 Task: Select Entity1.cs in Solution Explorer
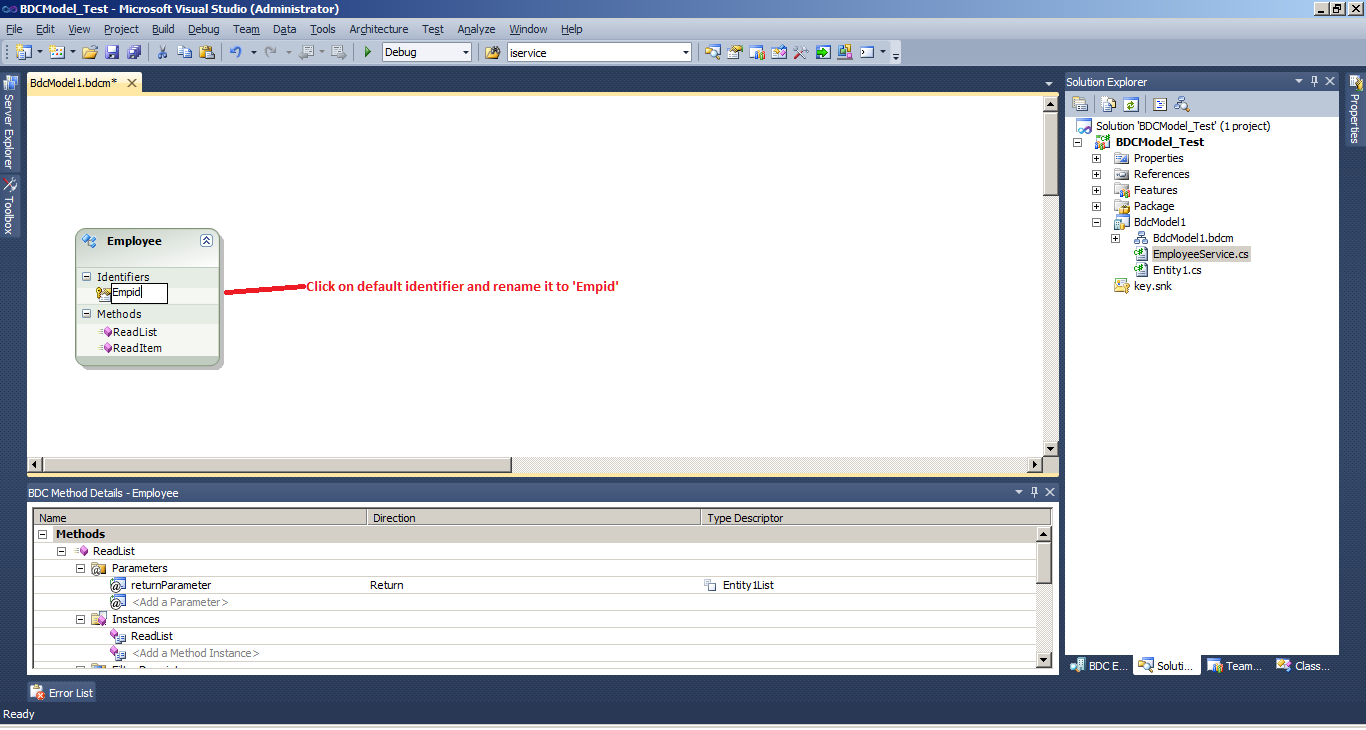click(1177, 270)
